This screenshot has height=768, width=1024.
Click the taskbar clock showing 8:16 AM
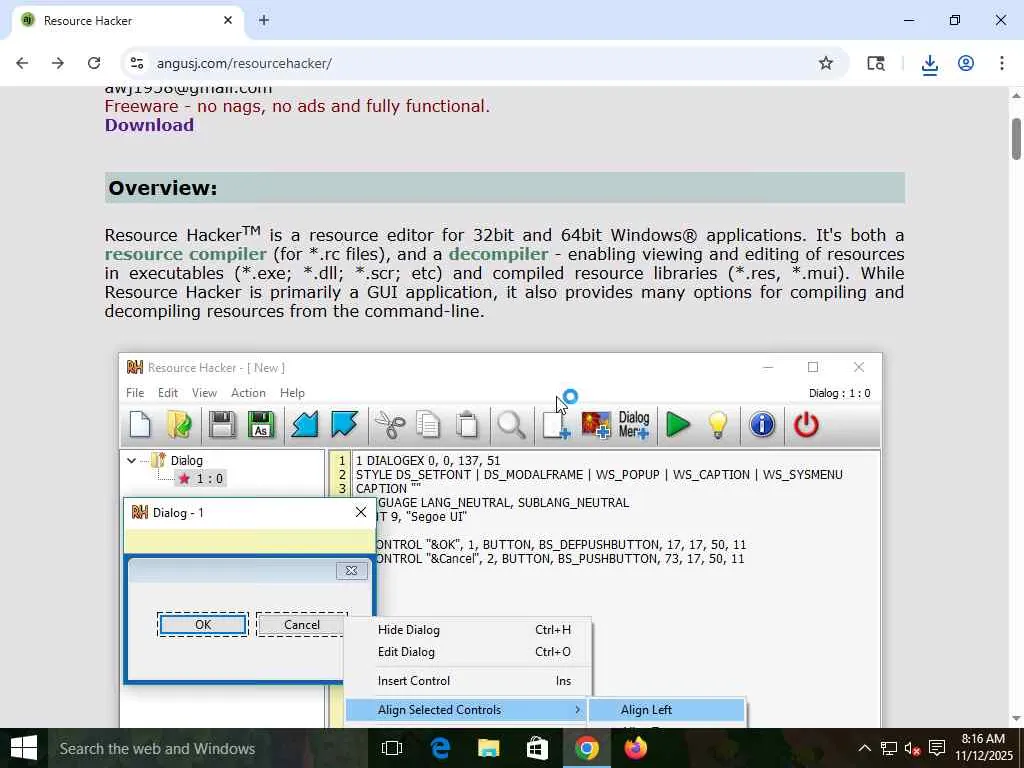point(984,748)
